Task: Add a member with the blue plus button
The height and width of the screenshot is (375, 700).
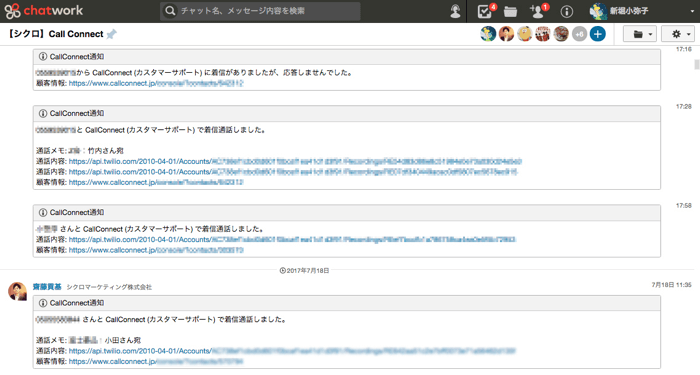Action: [x=598, y=34]
